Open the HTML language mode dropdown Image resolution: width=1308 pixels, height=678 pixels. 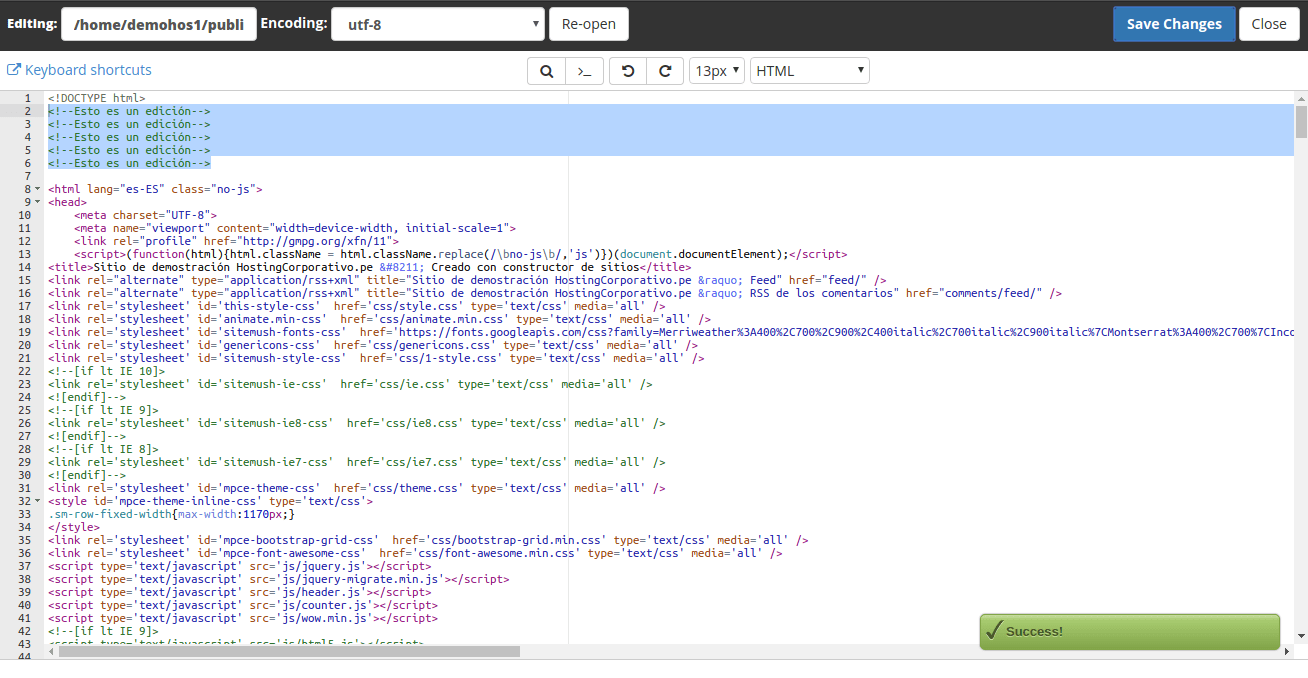[810, 71]
